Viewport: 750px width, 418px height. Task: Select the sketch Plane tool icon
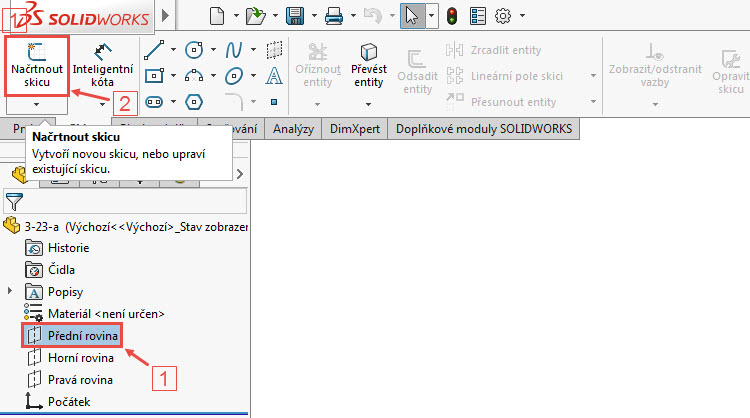[x=274, y=50]
